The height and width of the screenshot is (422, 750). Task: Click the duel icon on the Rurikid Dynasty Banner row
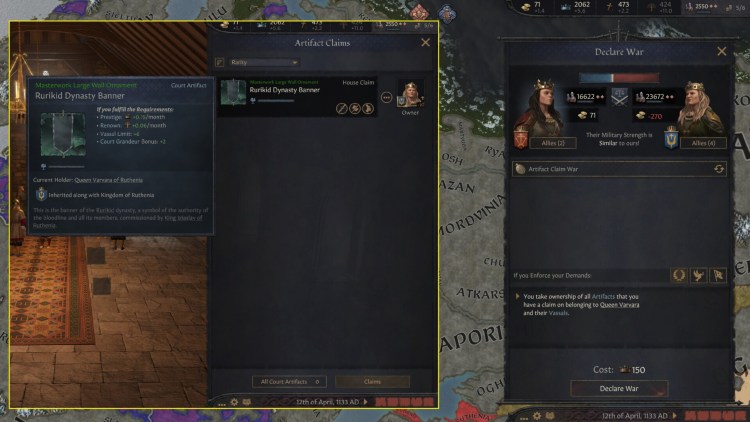click(342, 109)
